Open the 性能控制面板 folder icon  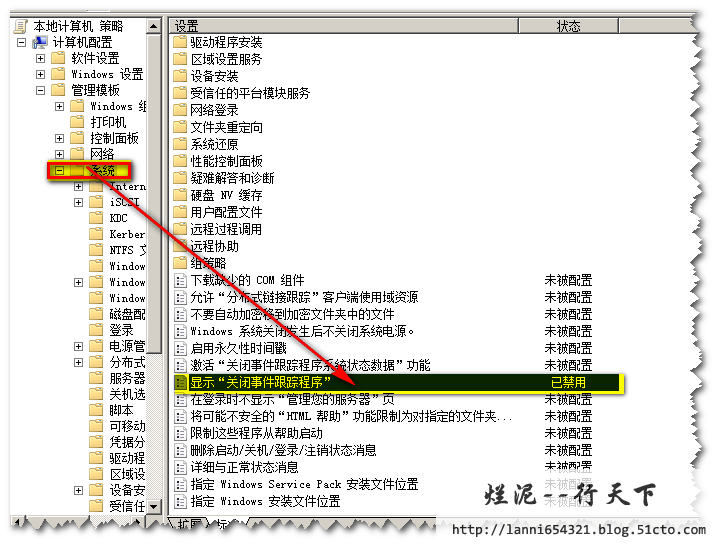coord(180,161)
